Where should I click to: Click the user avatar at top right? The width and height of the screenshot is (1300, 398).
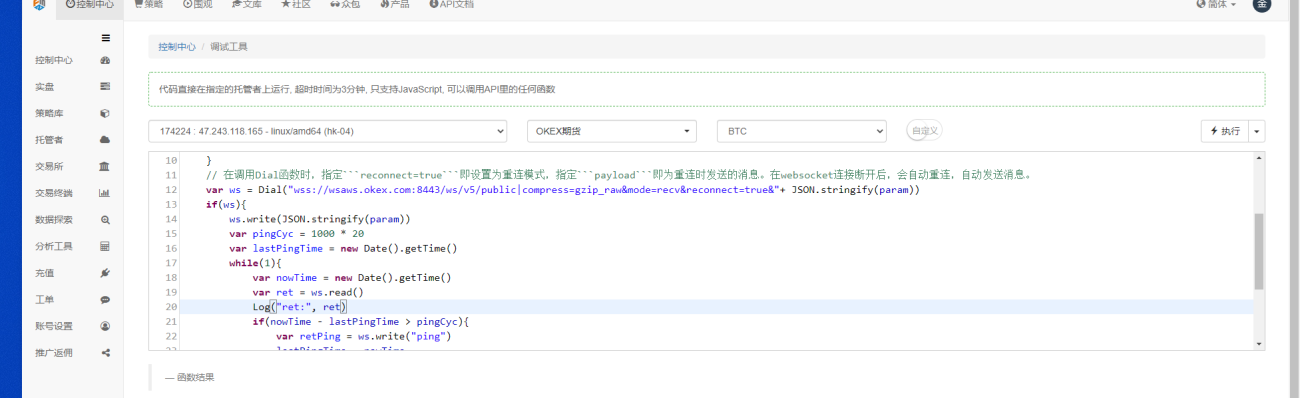point(1262,5)
